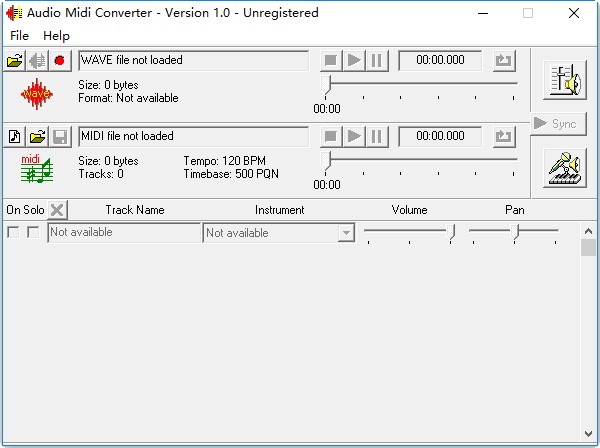
Task: Stop the MIDI player
Action: [331, 136]
